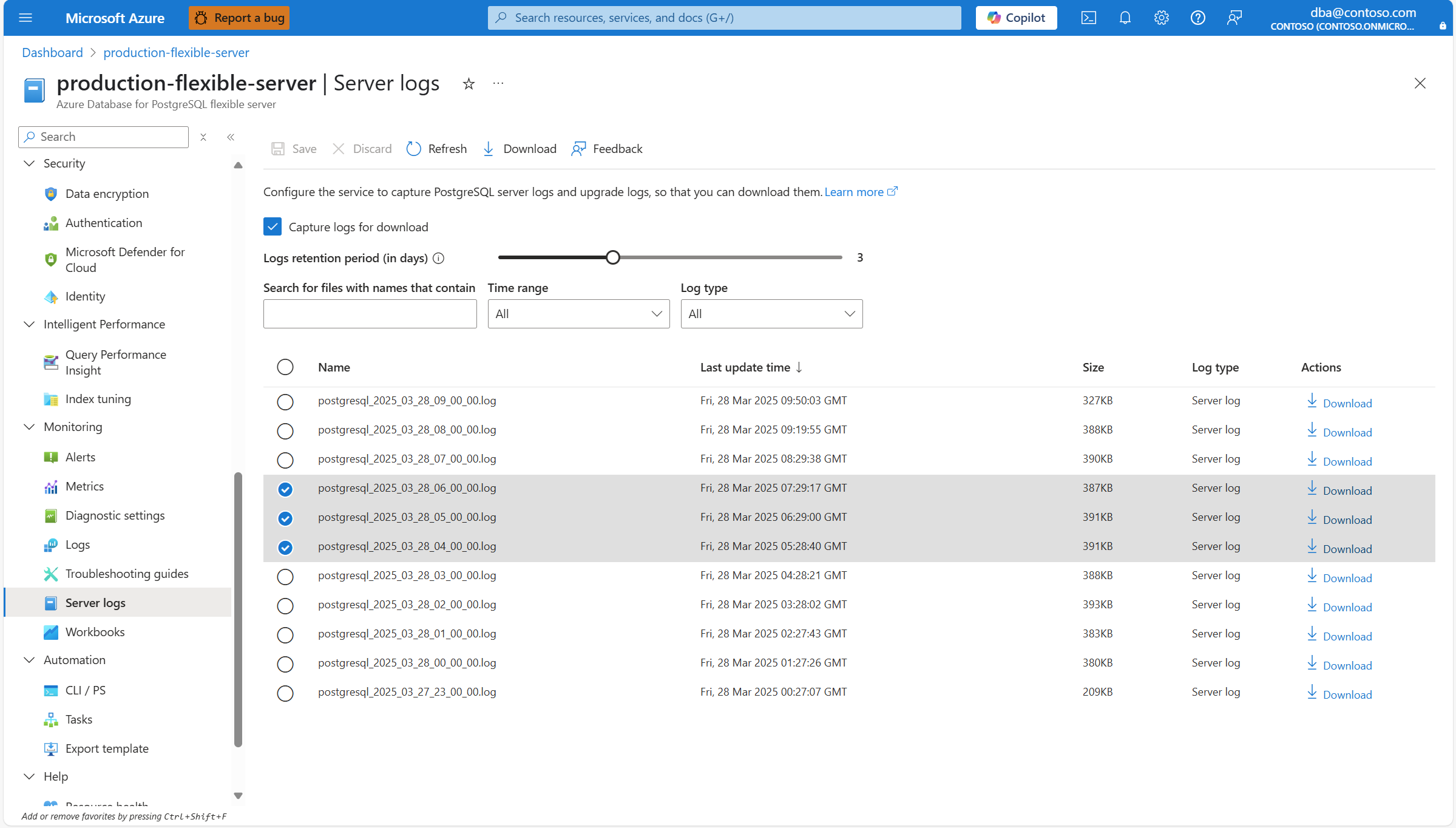The width and height of the screenshot is (1456, 828).
Task: Open the Time range dropdown
Action: click(x=578, y=314)
